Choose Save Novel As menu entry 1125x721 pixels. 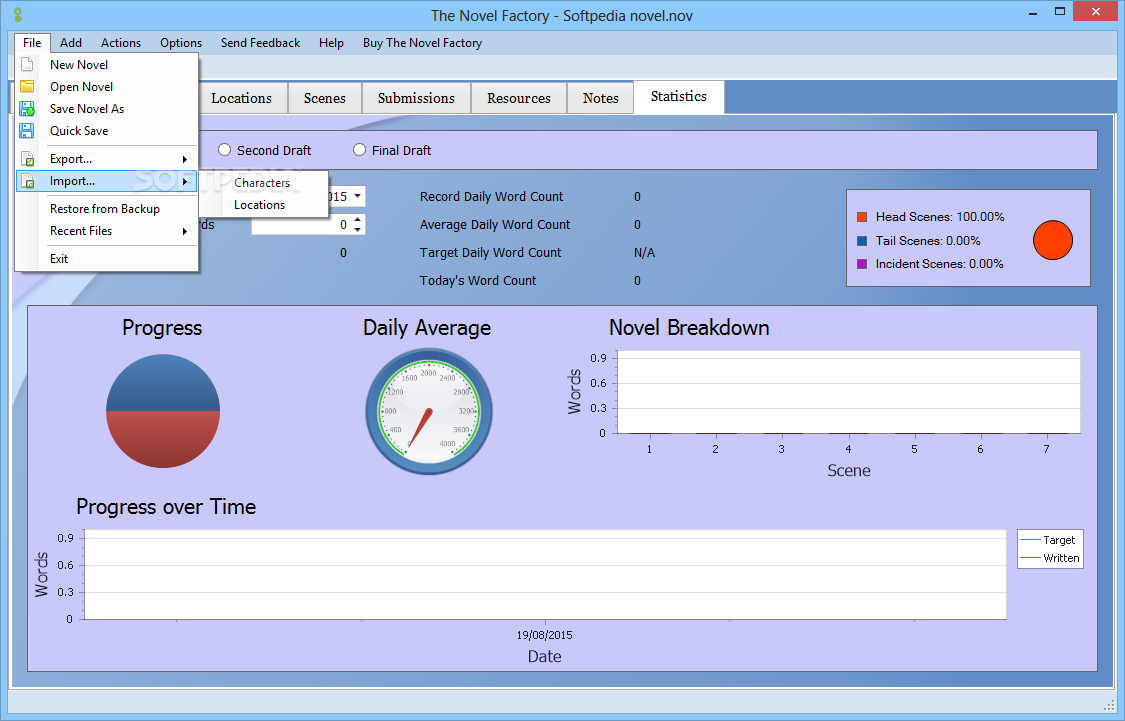(x=107, y=109)
